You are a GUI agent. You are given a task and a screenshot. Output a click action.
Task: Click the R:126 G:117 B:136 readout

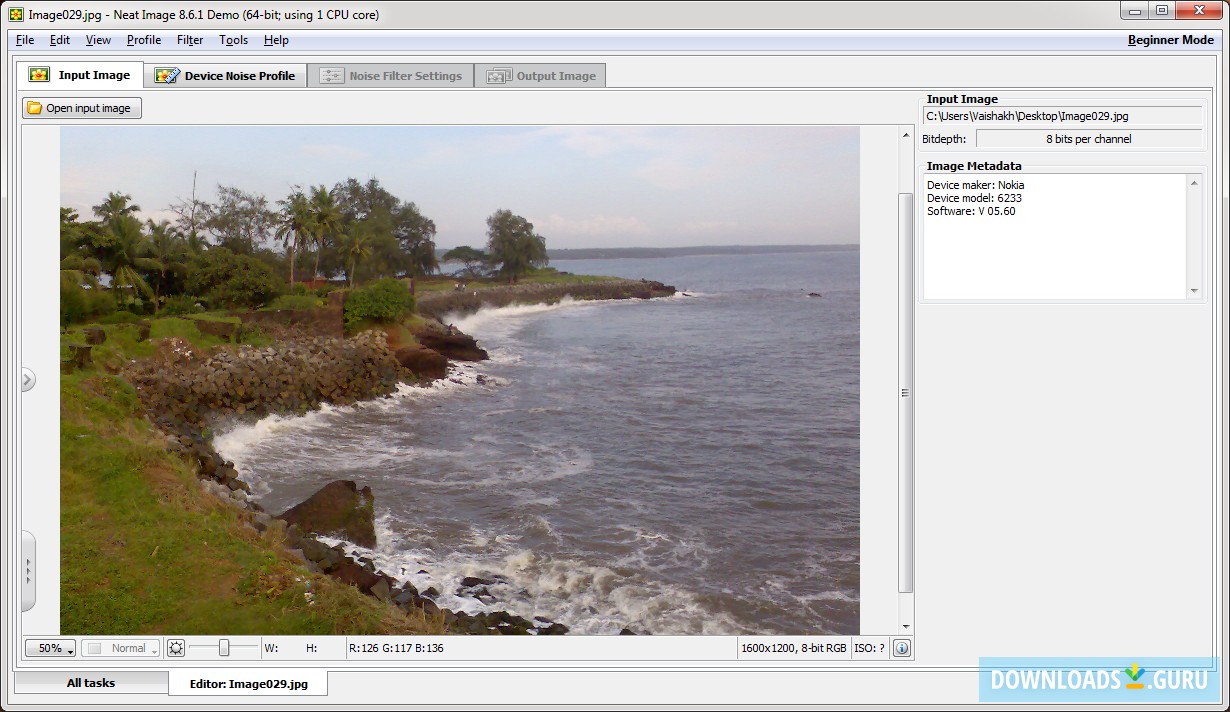(396, 648)
